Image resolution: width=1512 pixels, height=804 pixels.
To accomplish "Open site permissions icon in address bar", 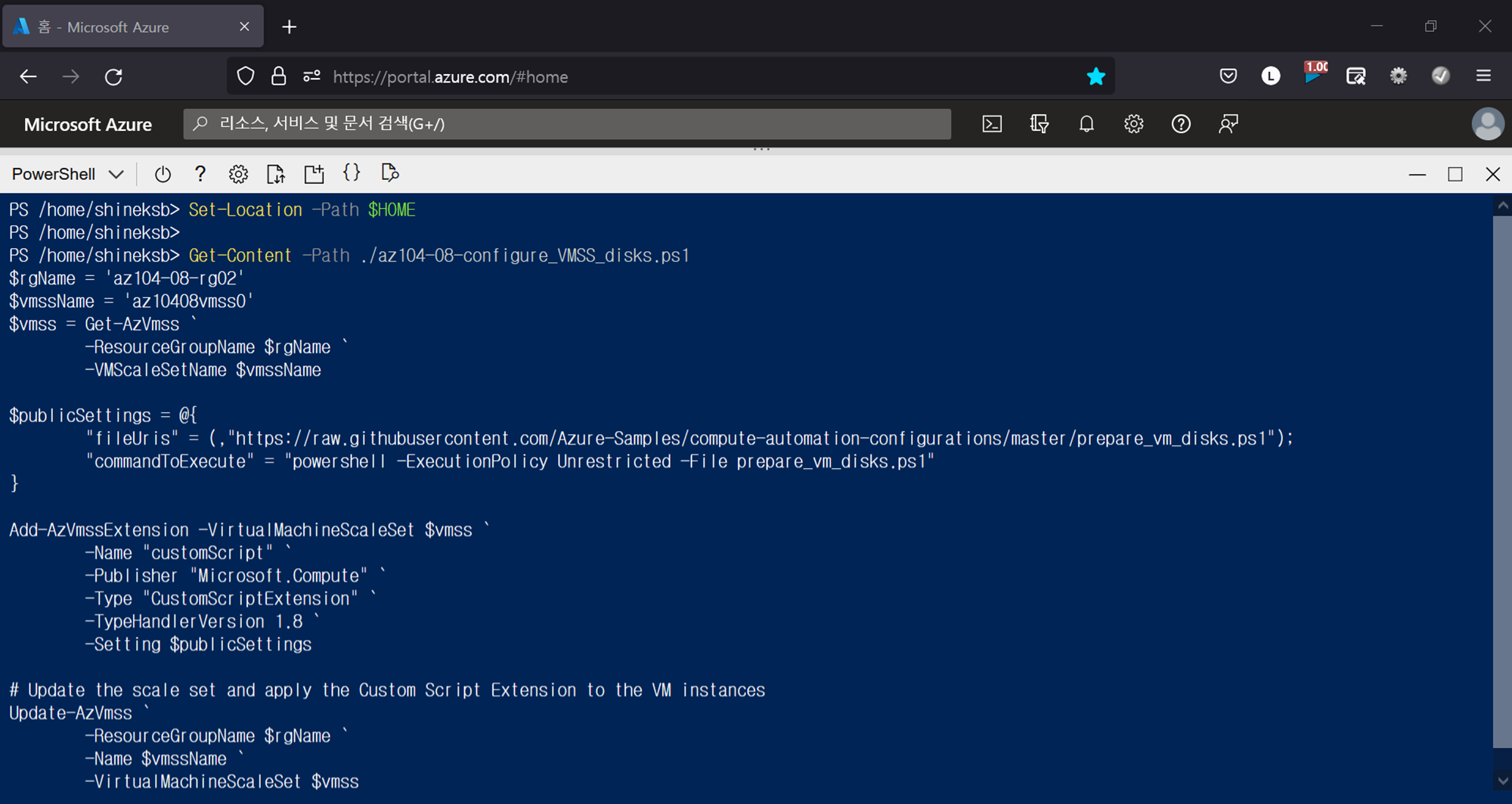I will click(x=311, y=76).
